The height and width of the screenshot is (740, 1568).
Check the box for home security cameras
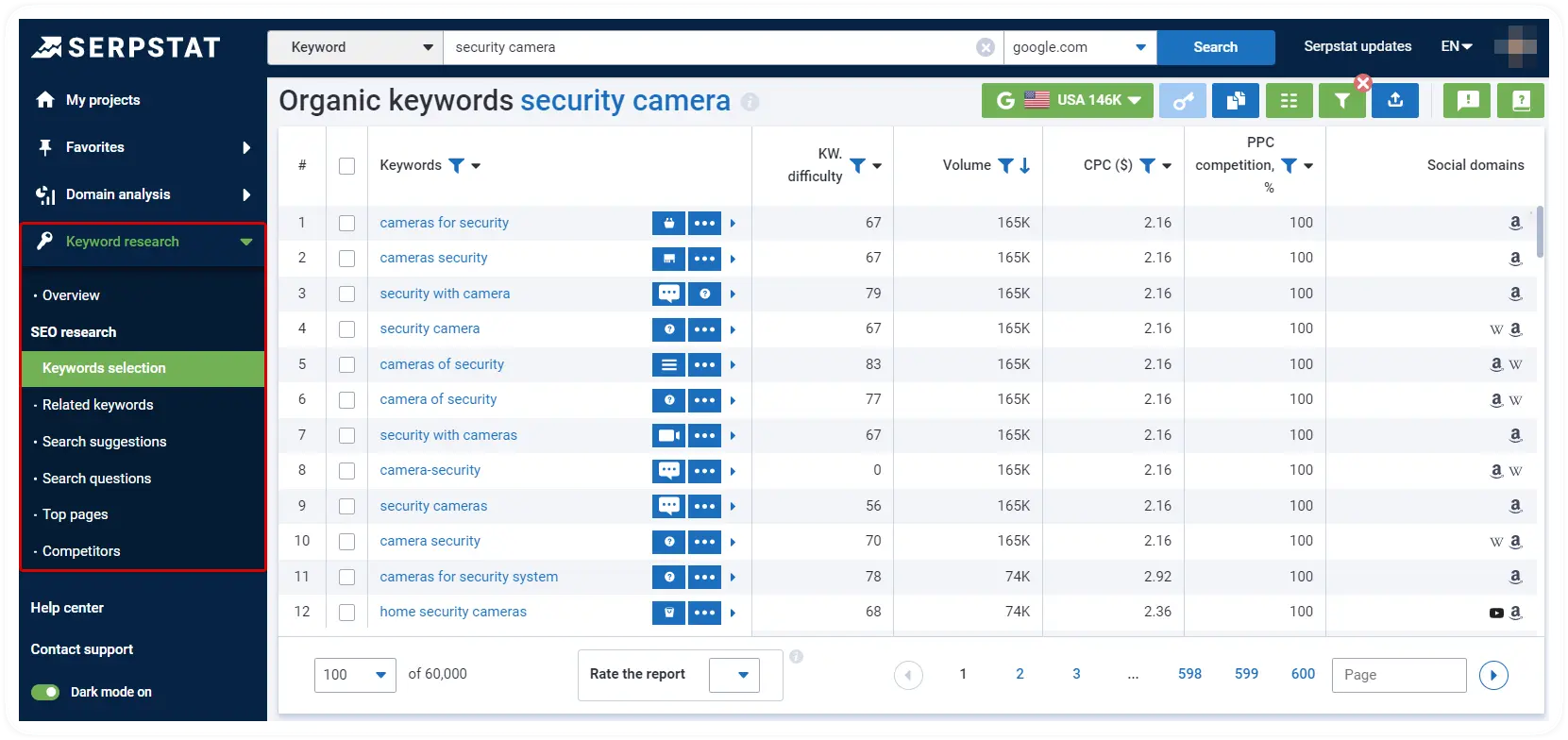[x=347, y=613]
